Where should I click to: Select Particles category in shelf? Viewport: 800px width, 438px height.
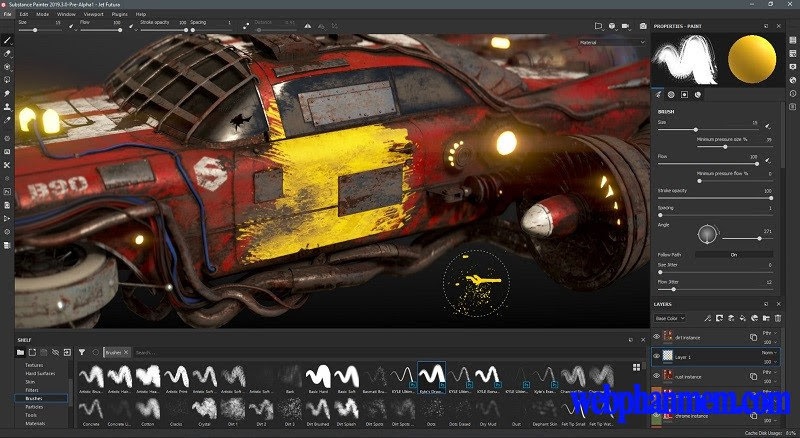point(34,407)
